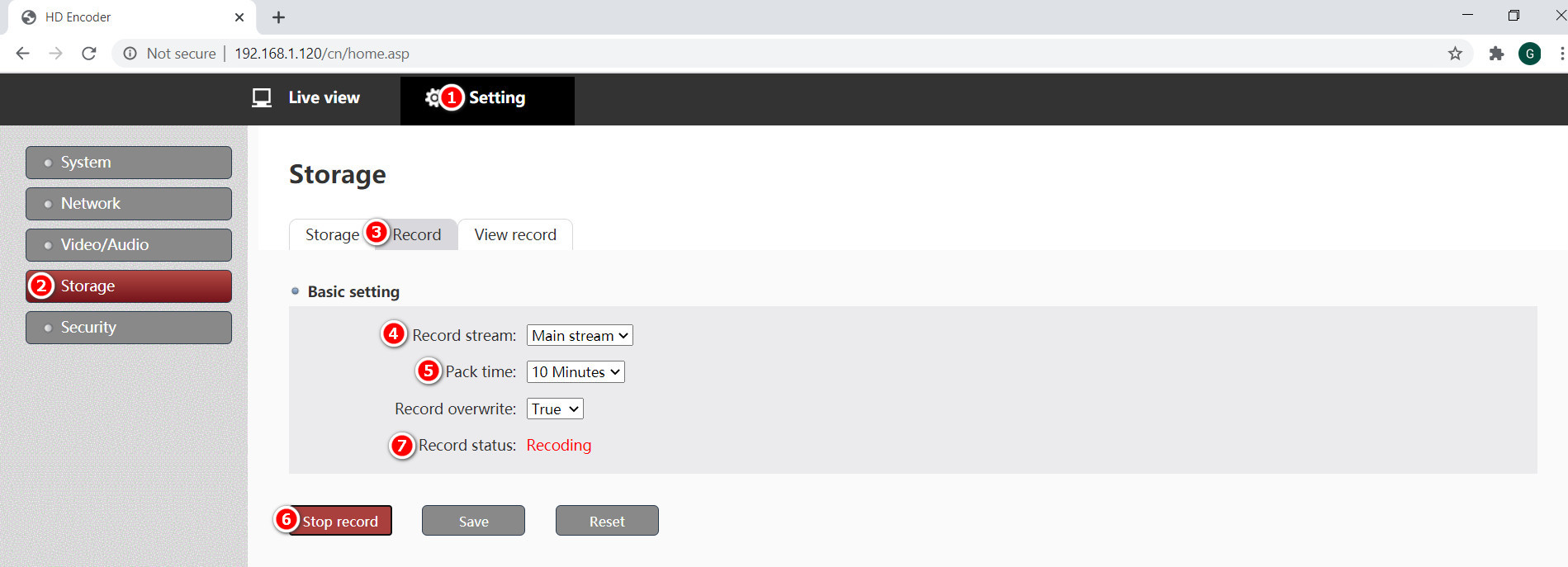Go forward in browser history
This screenshot has height=567, width=1568.
click(x=56, y=54)
